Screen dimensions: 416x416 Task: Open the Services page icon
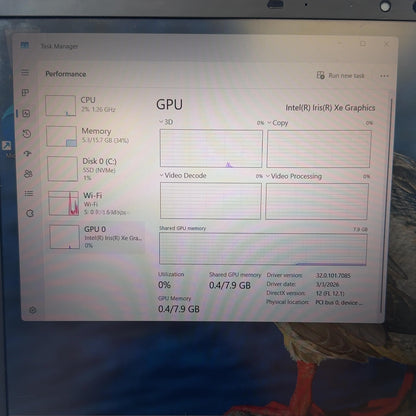(x=30, y=213)
